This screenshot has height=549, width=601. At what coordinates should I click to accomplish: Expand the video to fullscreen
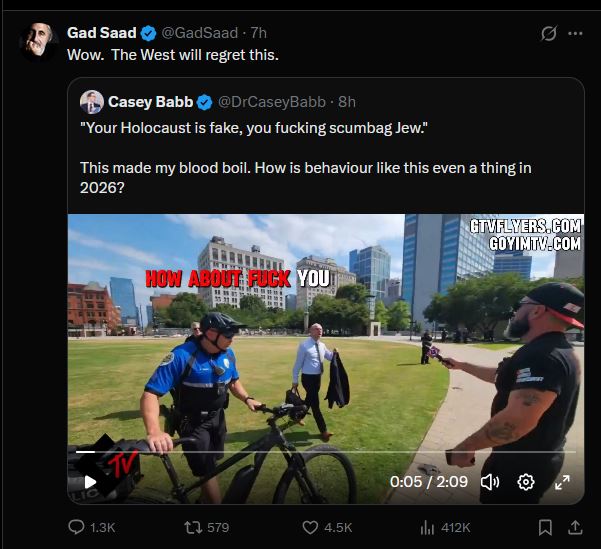(x=562, y=482)
